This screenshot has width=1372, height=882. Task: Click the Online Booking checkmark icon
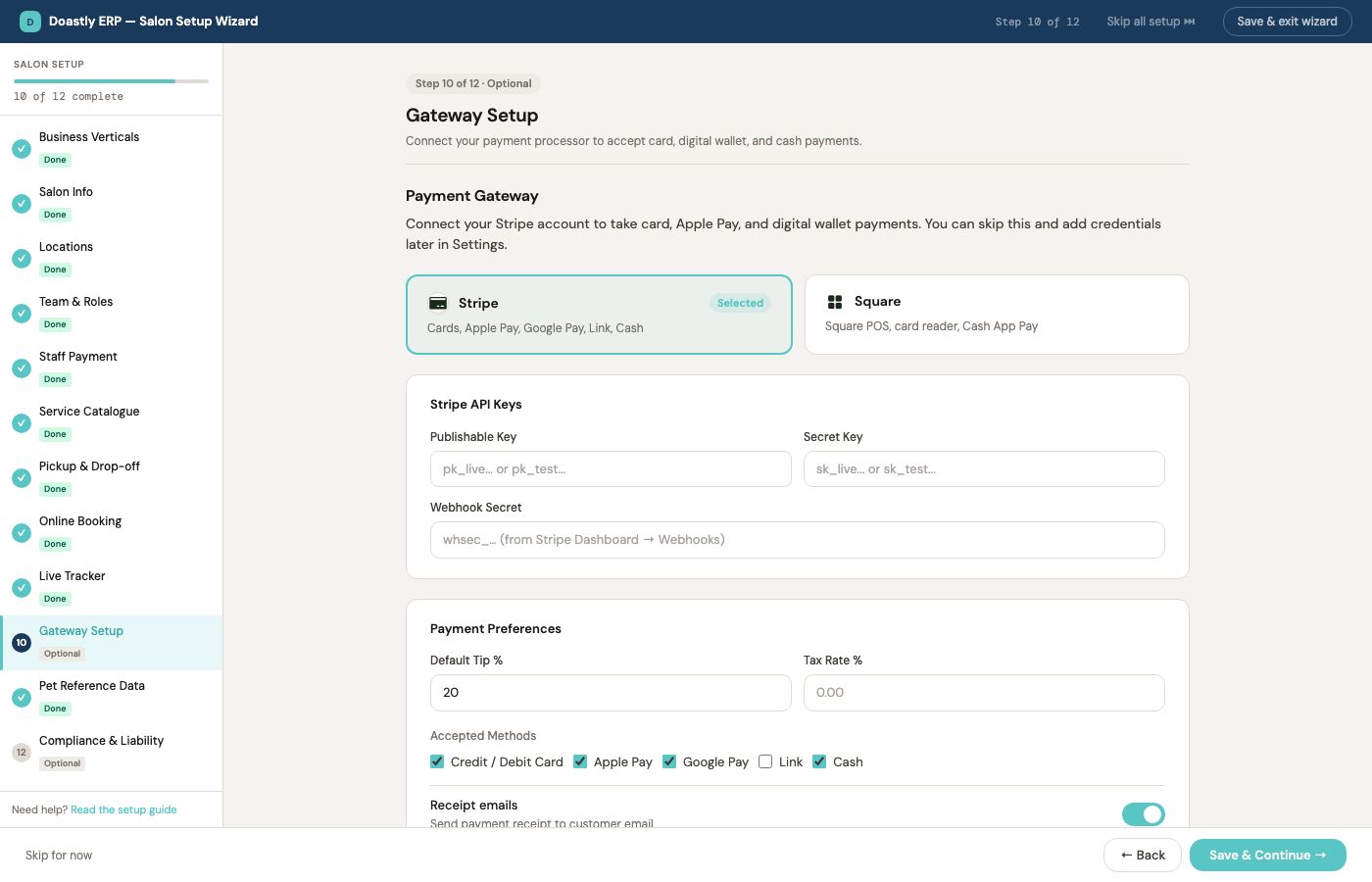[x=22, y=533]
